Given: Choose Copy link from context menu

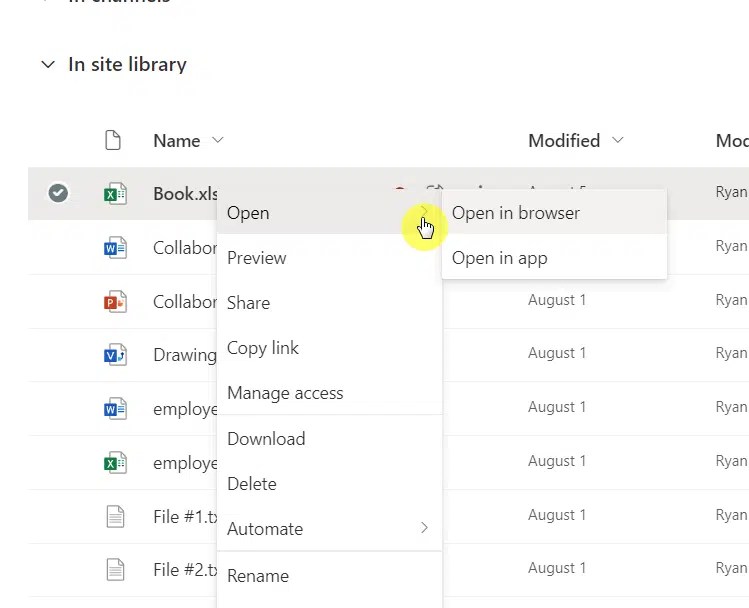Looking at the screenshot, I should point(330,348).
